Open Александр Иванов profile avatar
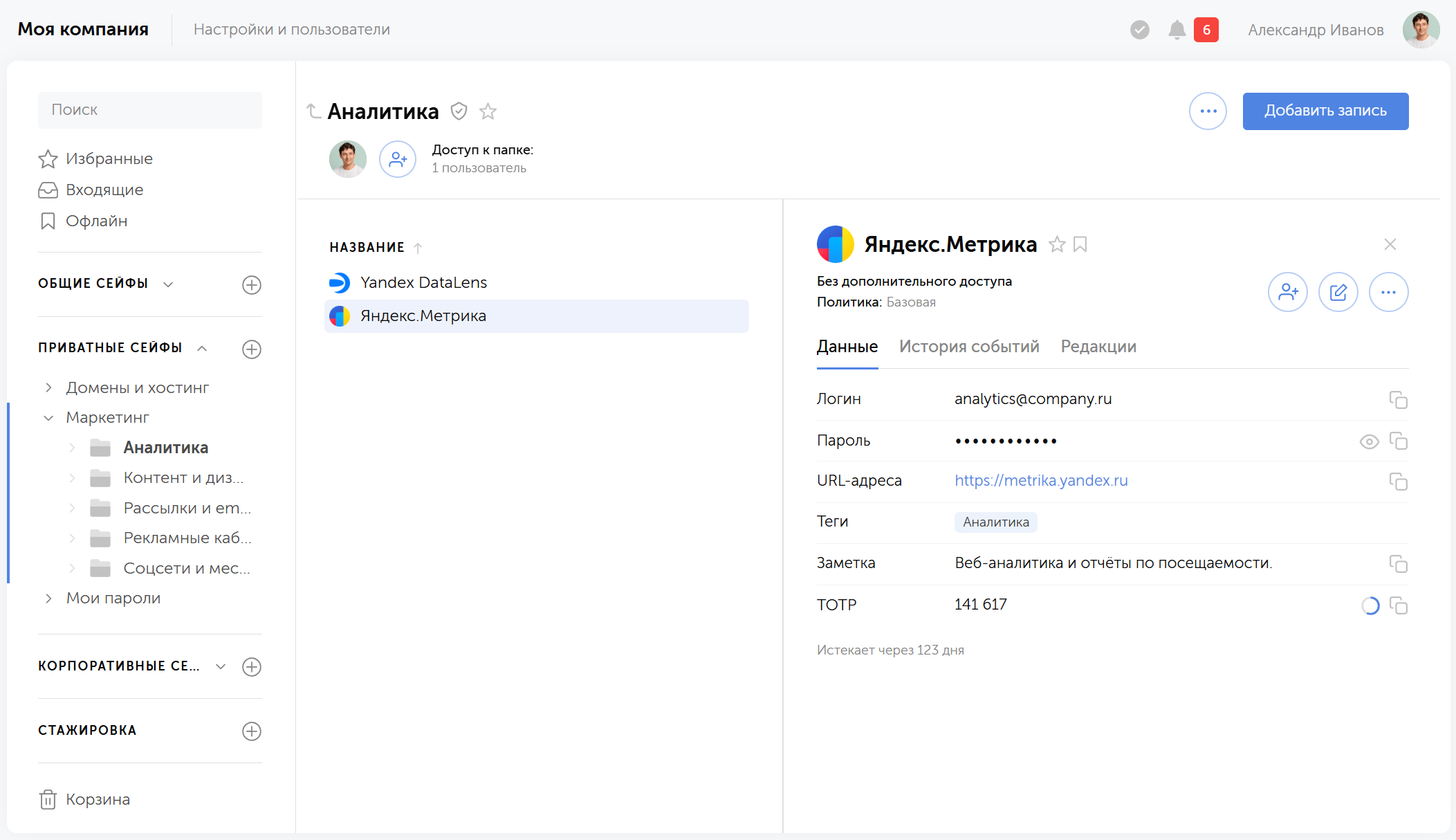The image size is (1456, 840). (x=1421, y=30)
